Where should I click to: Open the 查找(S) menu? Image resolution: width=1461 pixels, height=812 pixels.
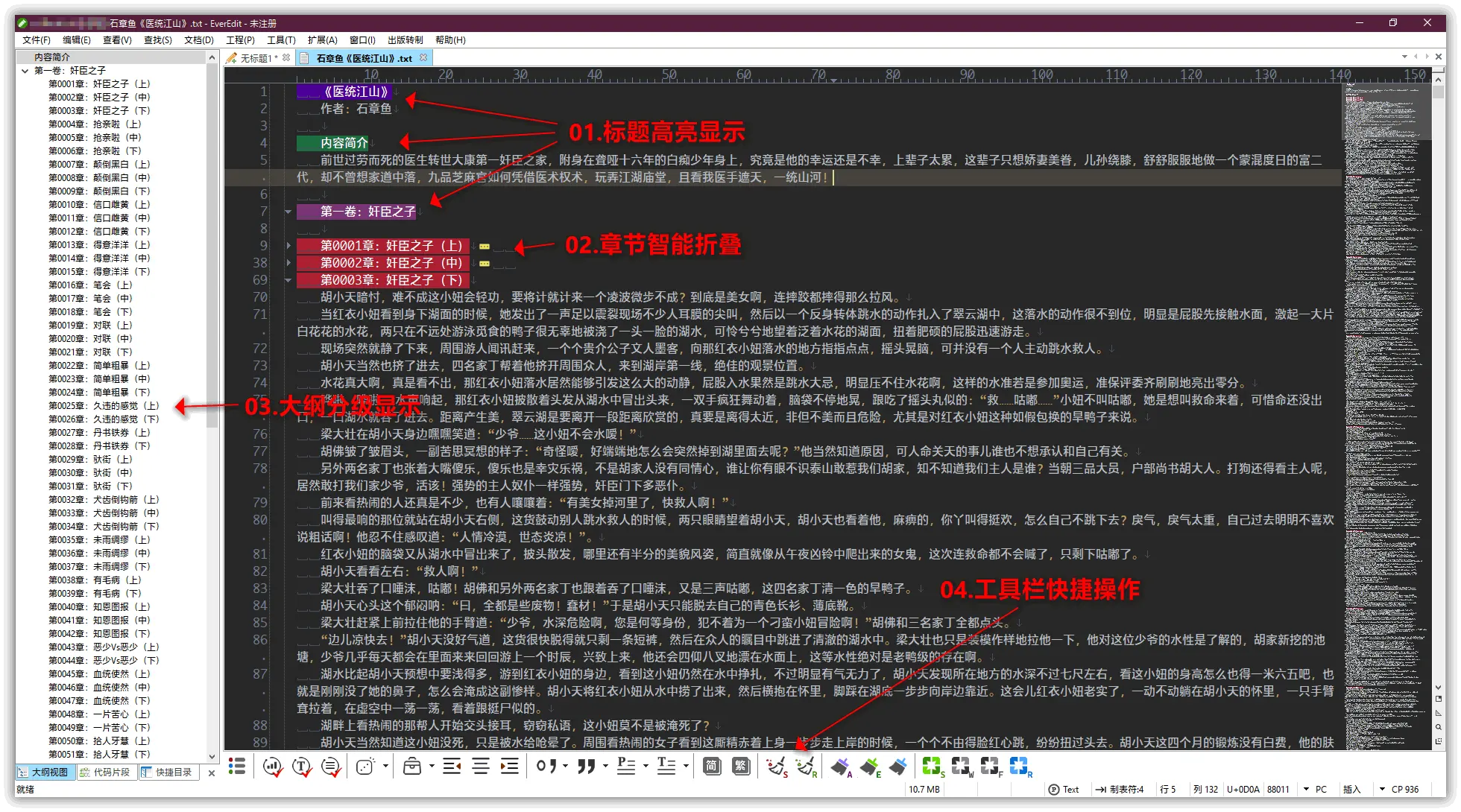coord(158,40)
